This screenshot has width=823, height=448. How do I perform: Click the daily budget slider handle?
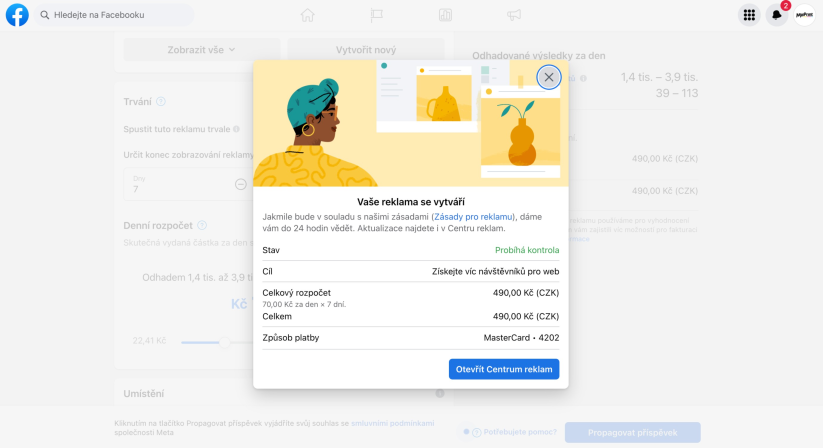tap(225, 342)
